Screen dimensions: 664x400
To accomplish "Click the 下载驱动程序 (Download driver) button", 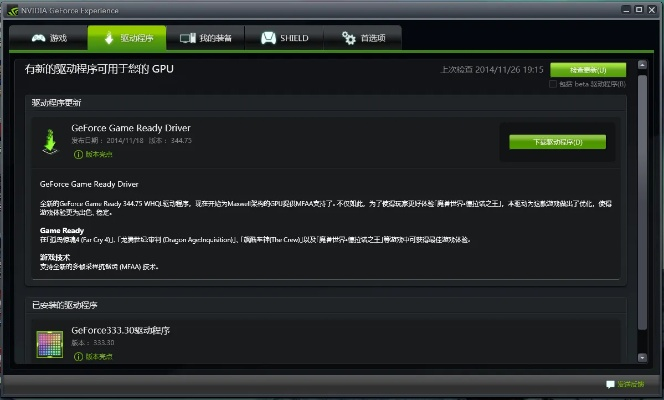I will click(557, 142).
